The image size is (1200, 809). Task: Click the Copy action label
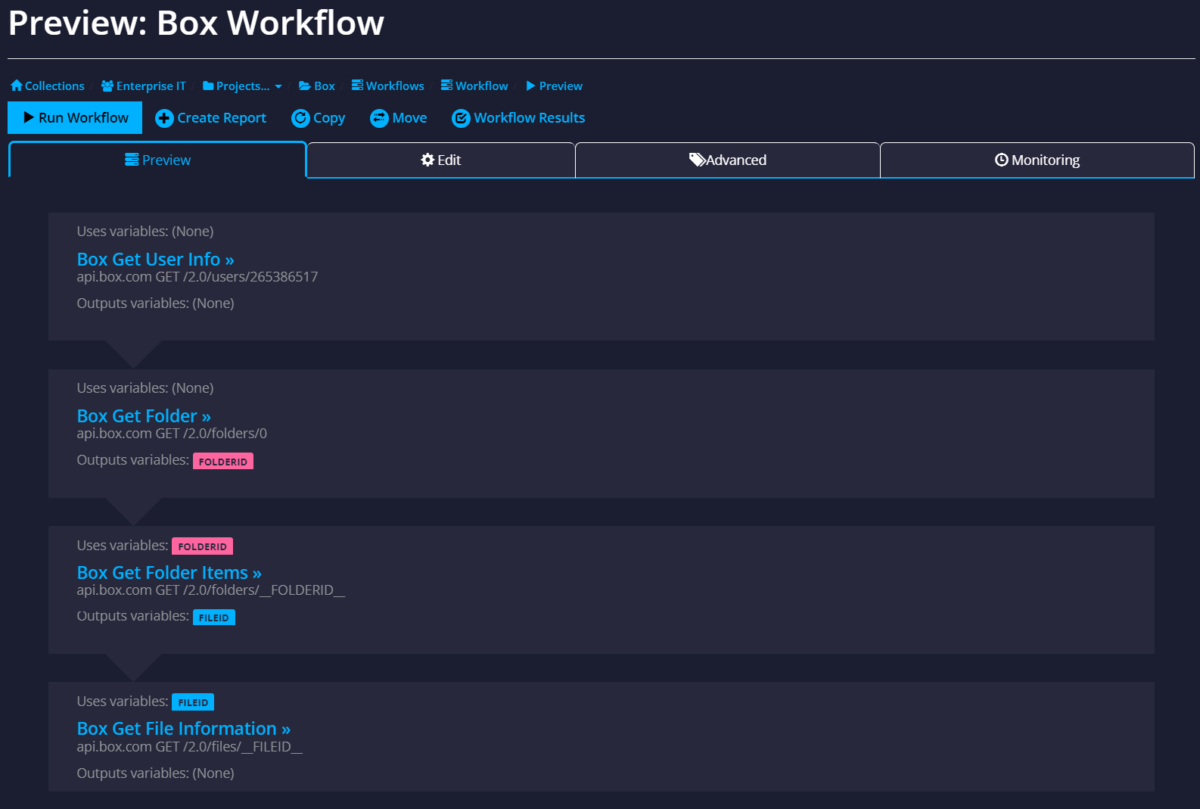pos(329,118)
